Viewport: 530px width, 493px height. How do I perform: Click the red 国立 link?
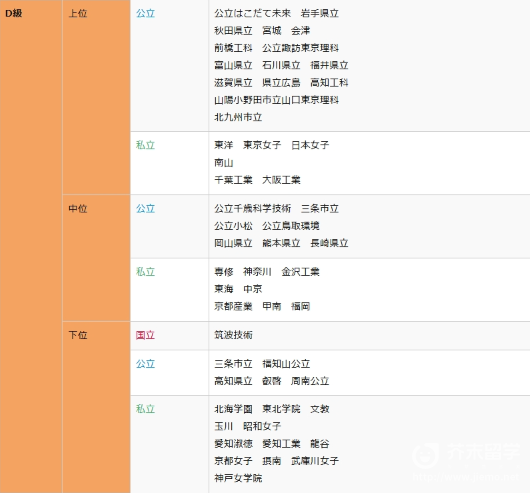(145, 335)
